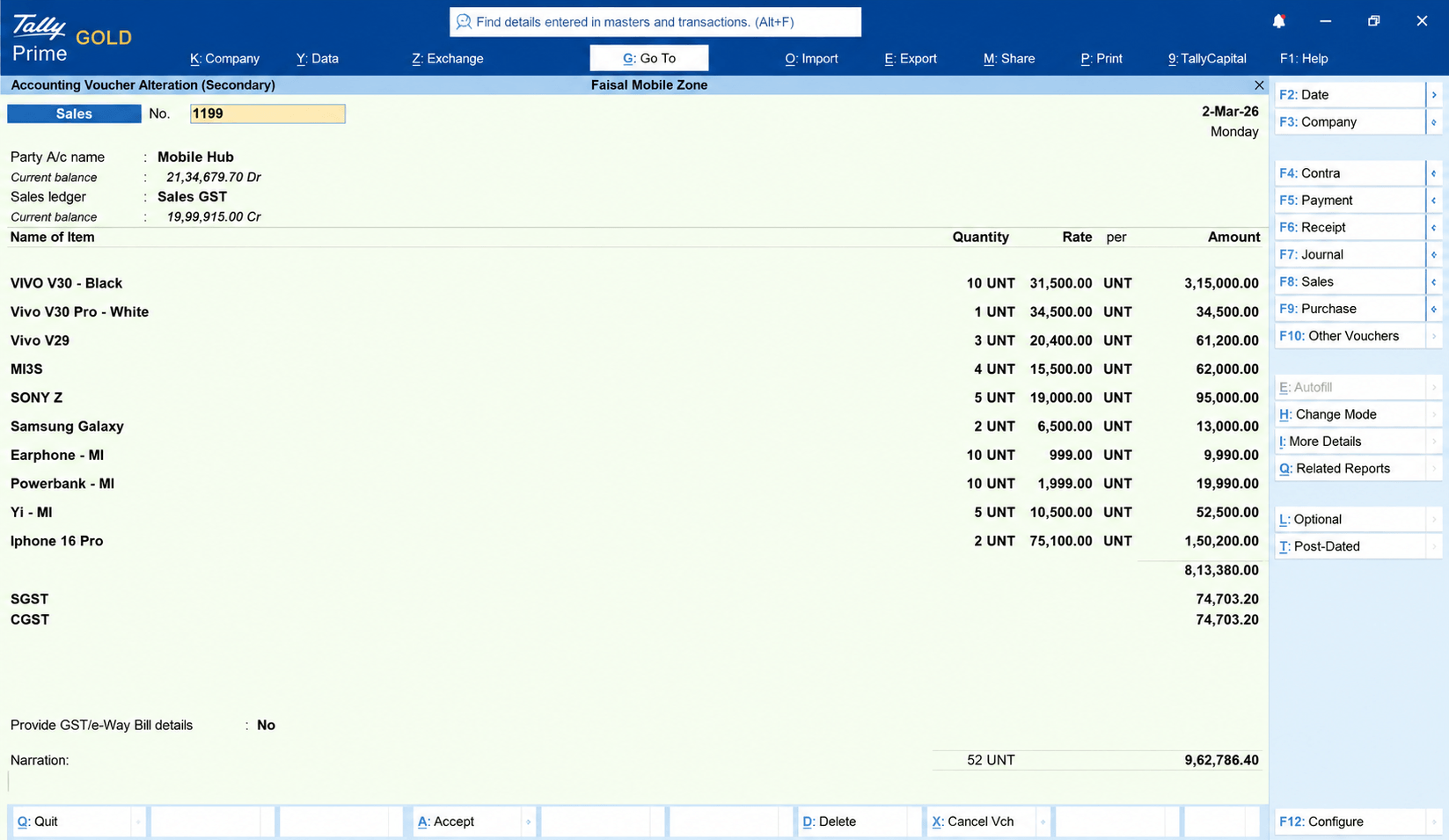Open the K: Company menu
The width and height of the screenshot is (1449, 840).
point(224,59)
